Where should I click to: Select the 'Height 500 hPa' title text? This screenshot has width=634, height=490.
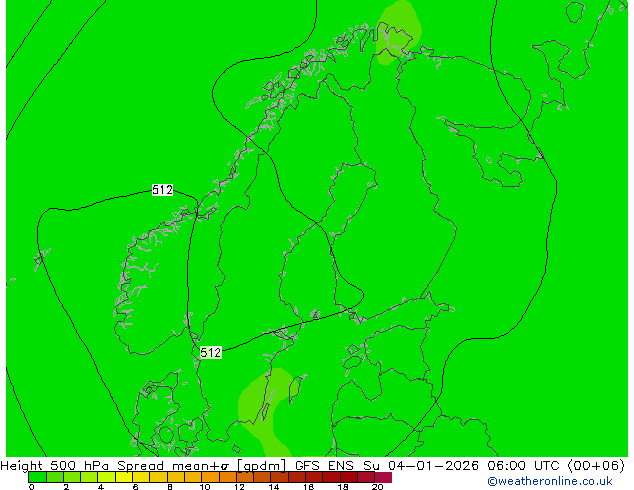[x=55, y=465]
